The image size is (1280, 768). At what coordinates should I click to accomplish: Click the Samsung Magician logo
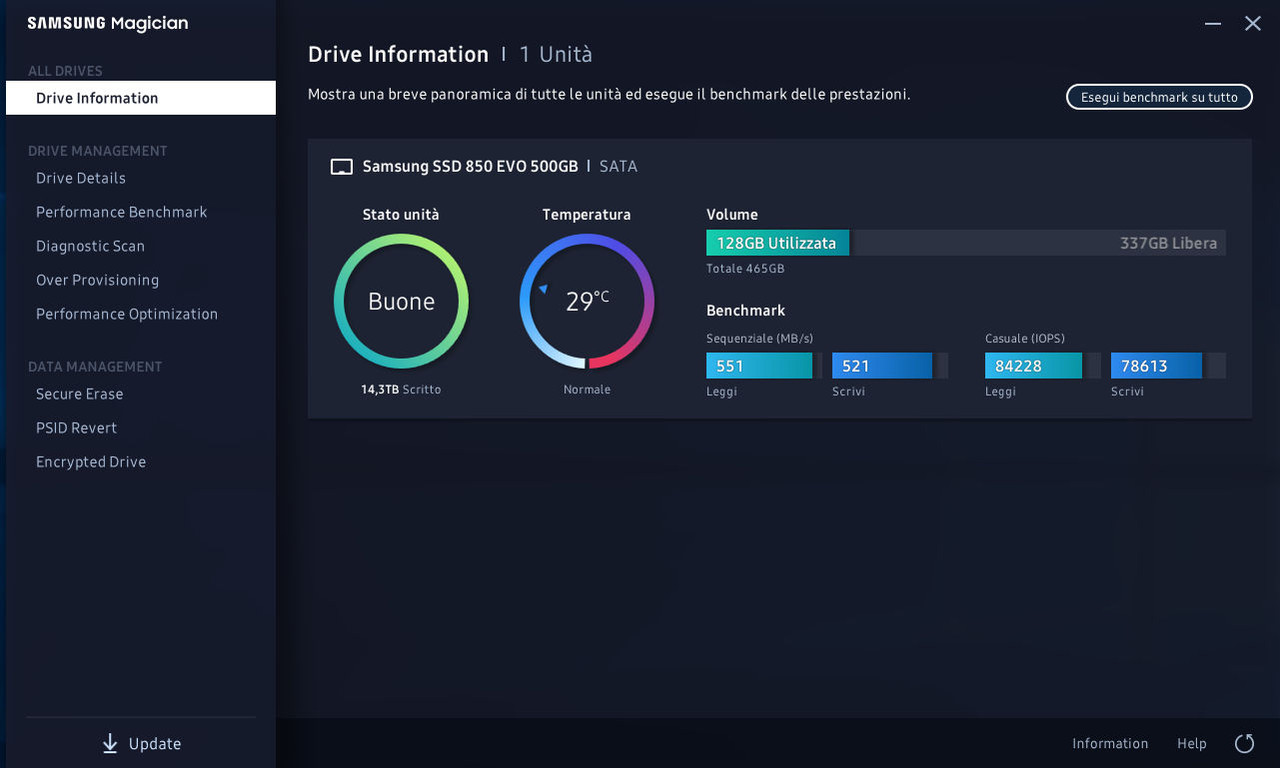[108, 23]
